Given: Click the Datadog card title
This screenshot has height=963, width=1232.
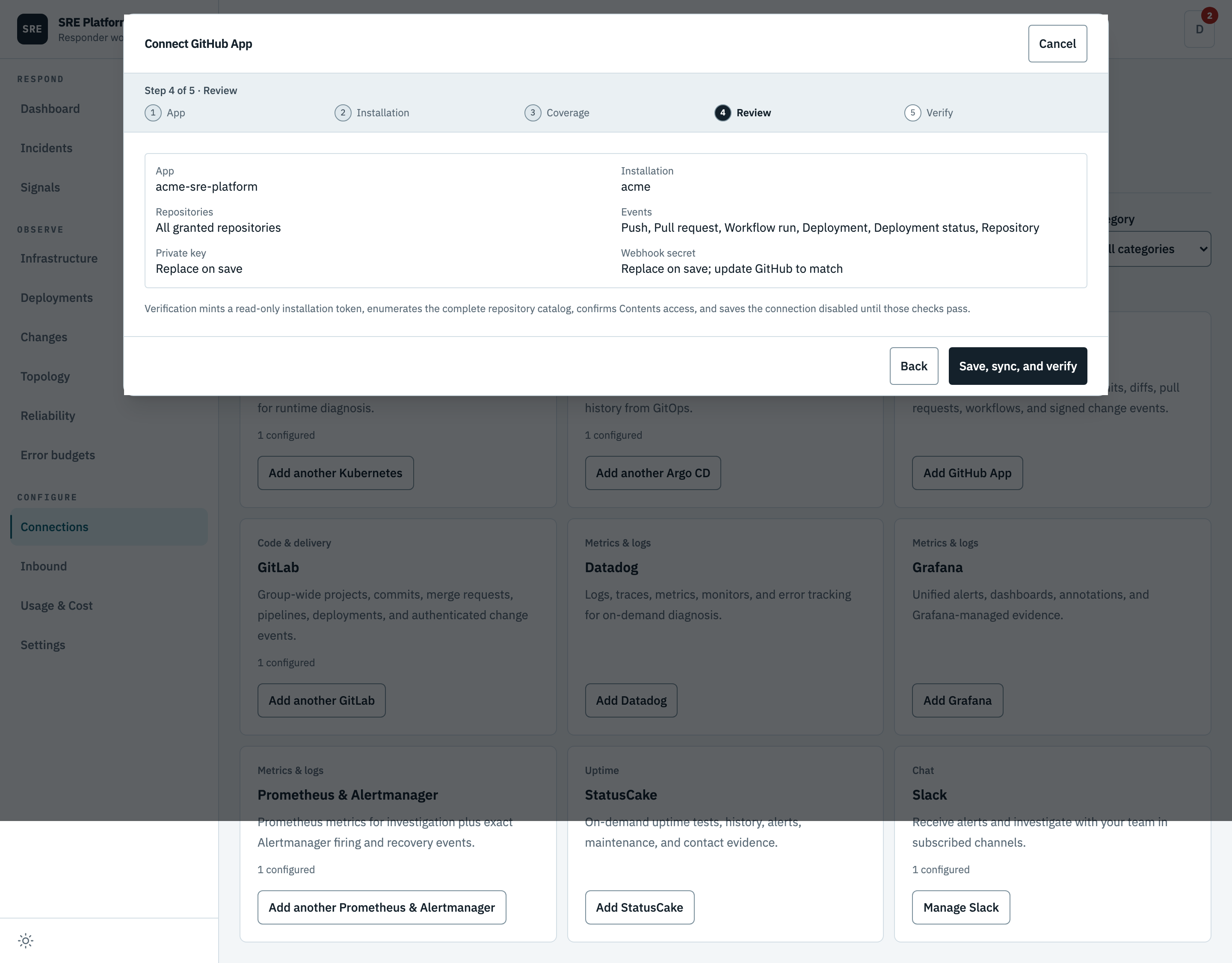Looking at the screenshot, I should [611, 567].
